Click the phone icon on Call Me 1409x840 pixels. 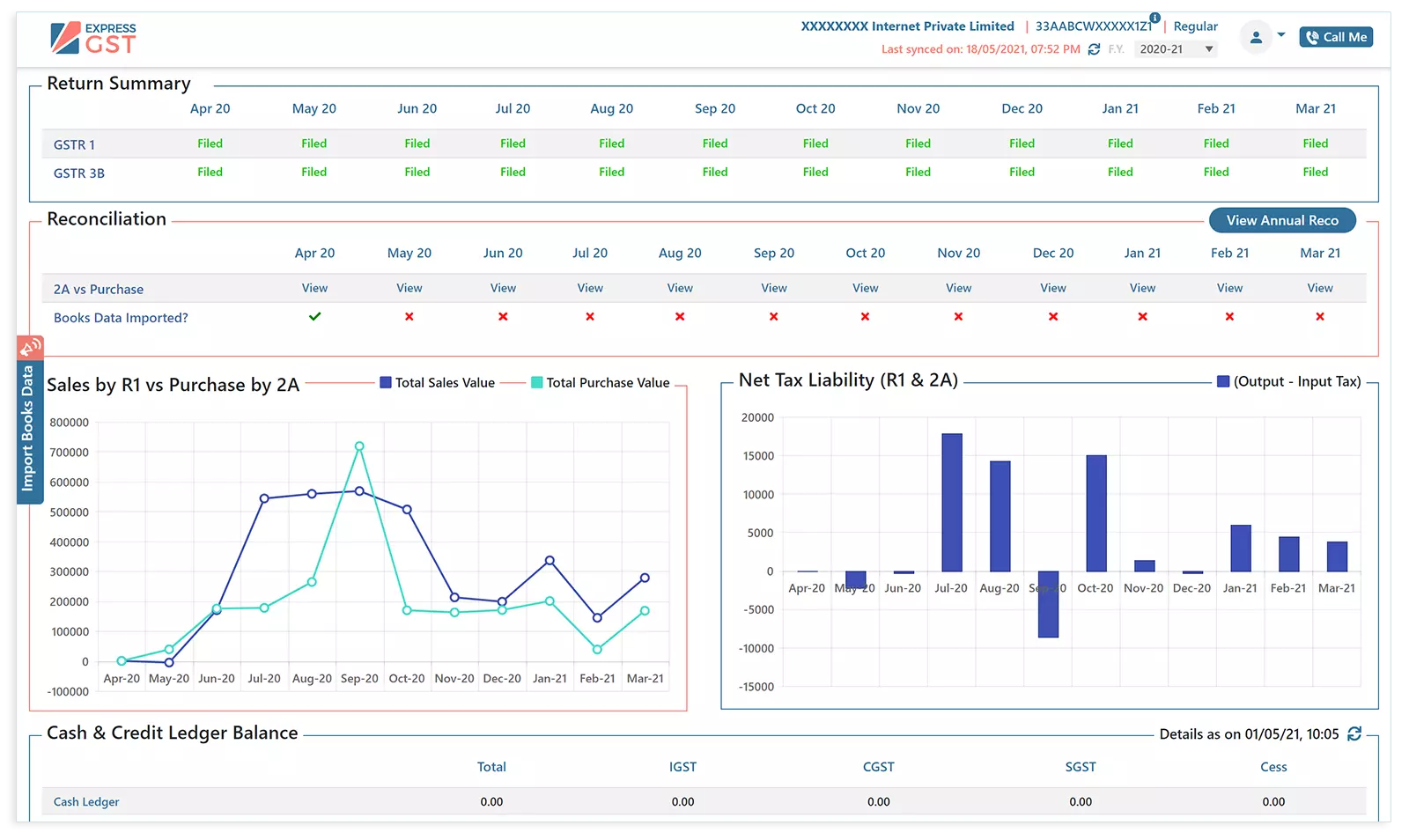[x=1312, y=37]
